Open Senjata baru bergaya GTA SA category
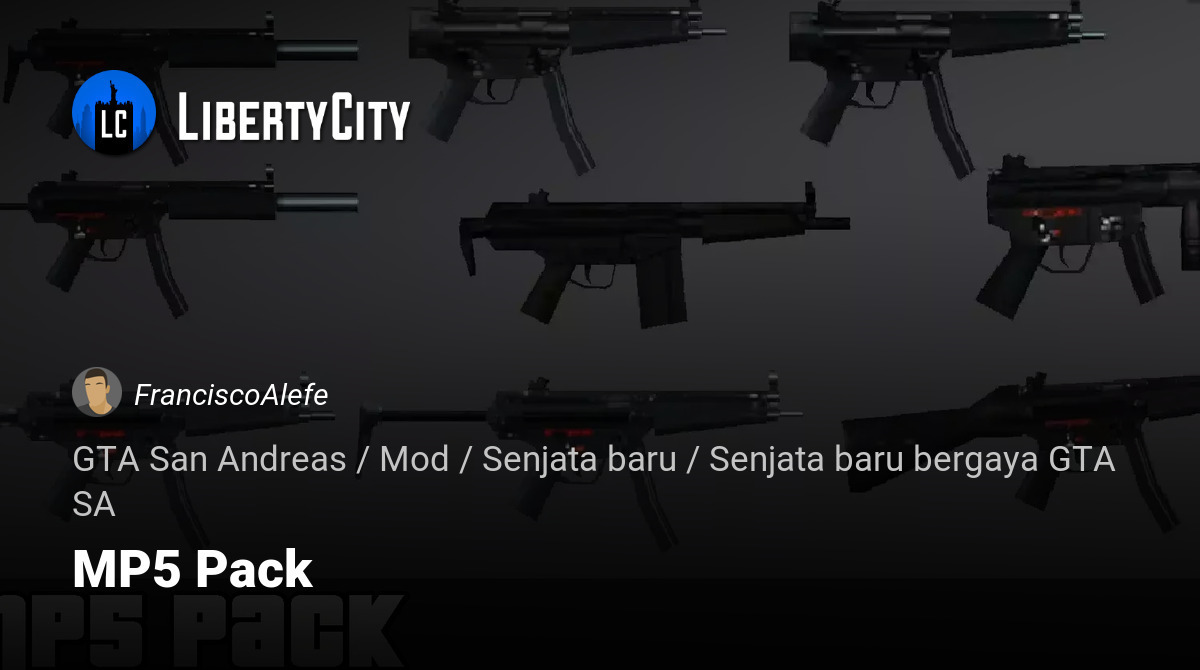 tap(593, 482)
